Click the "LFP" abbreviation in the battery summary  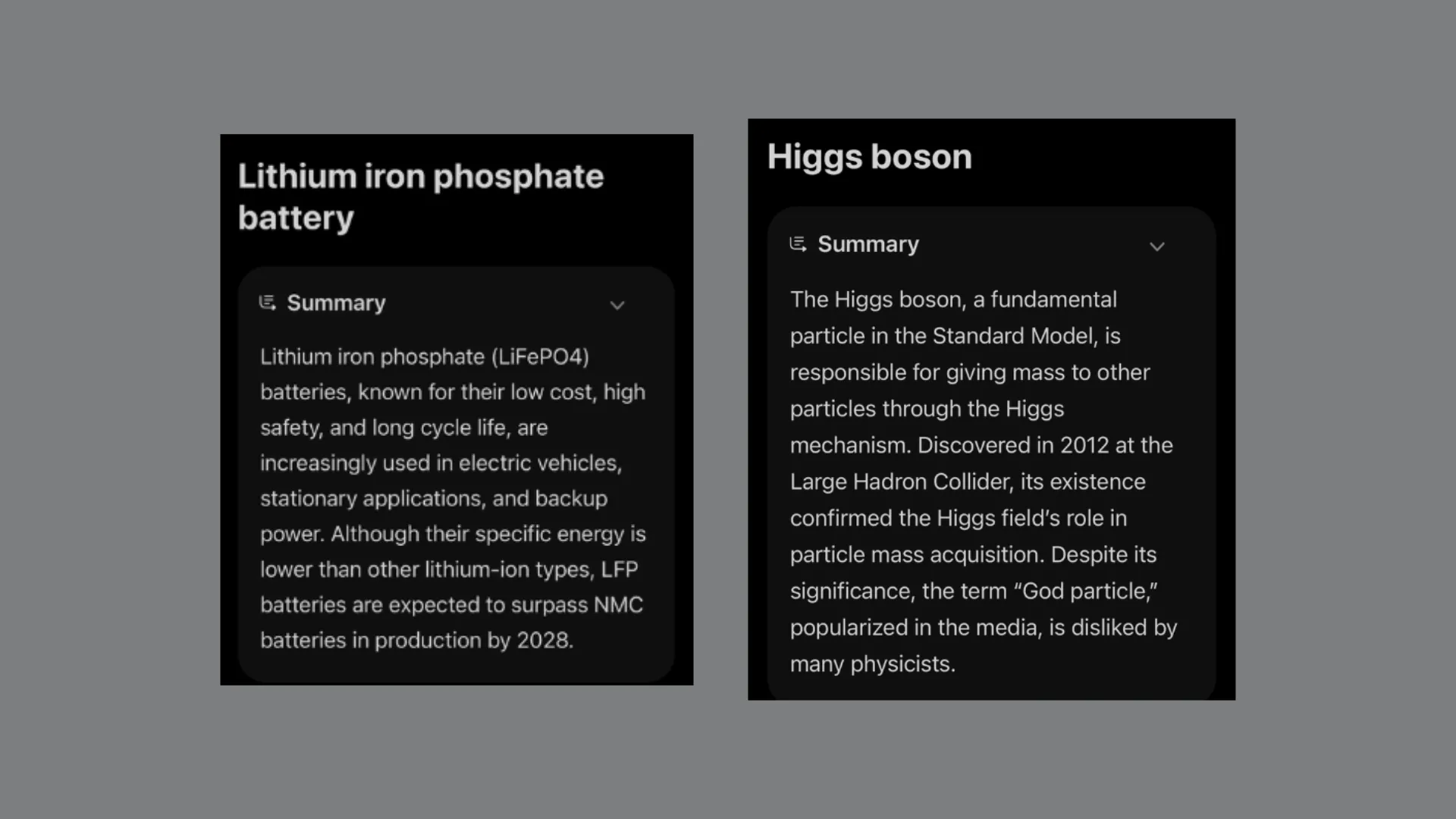[620, 569]
